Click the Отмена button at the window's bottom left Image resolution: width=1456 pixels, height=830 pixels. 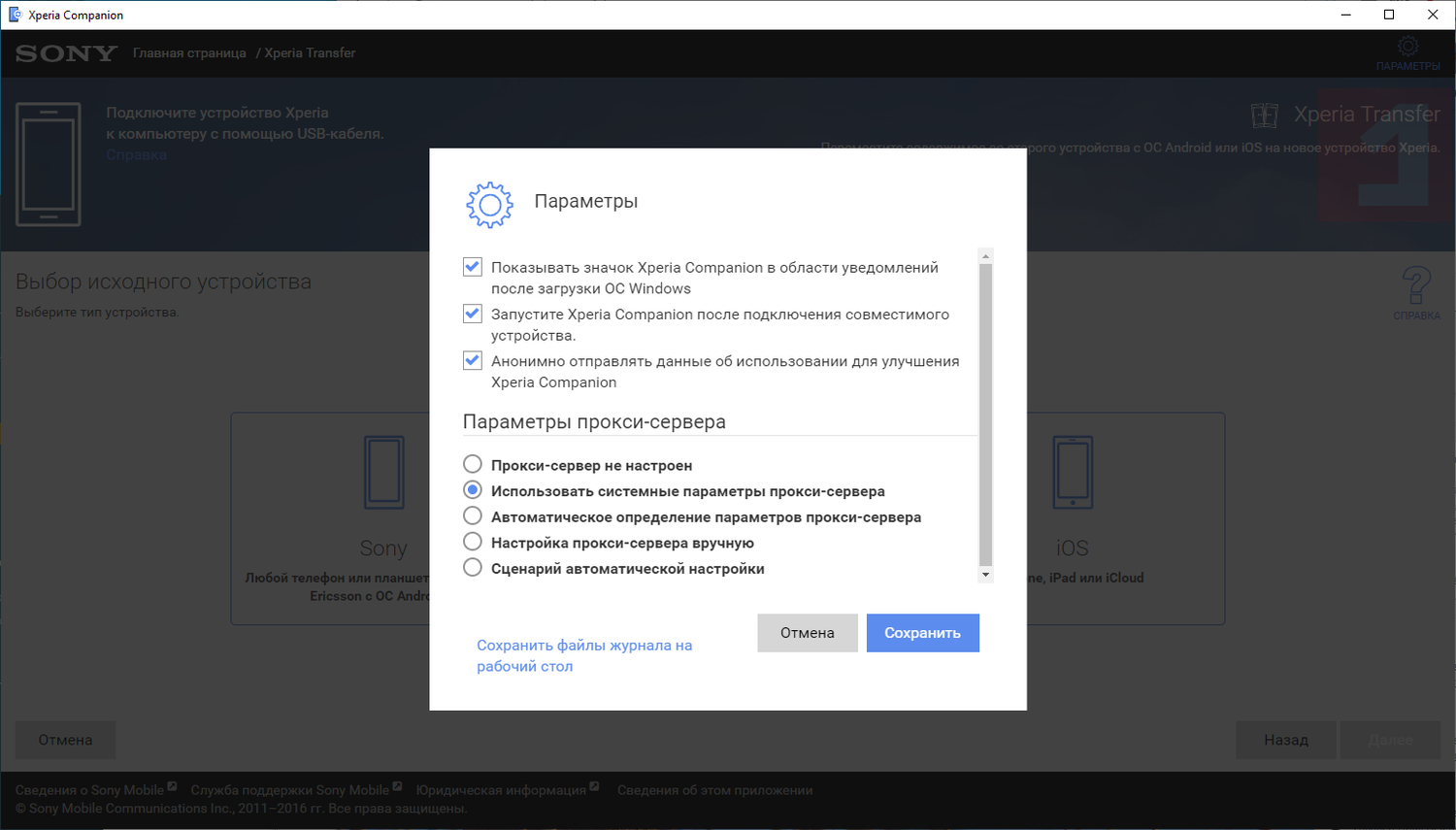click(65, 740)
